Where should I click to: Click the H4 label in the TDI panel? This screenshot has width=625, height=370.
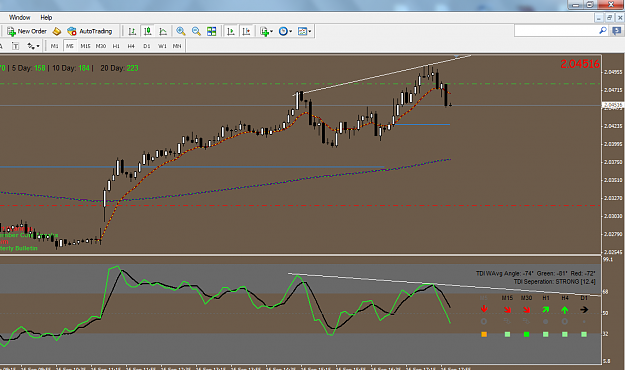pos(565,298)
